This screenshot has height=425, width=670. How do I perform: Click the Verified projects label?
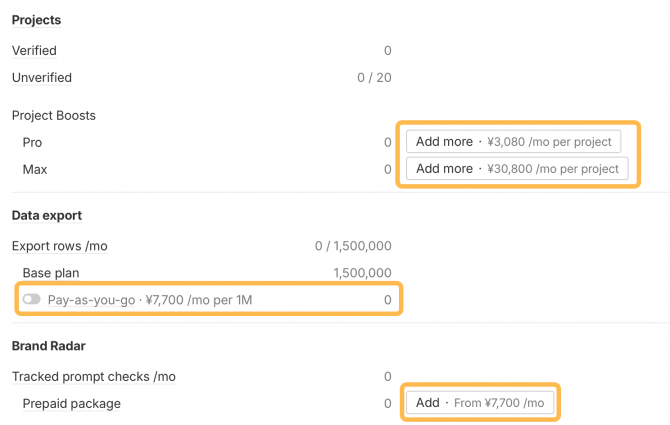(34, 50)
